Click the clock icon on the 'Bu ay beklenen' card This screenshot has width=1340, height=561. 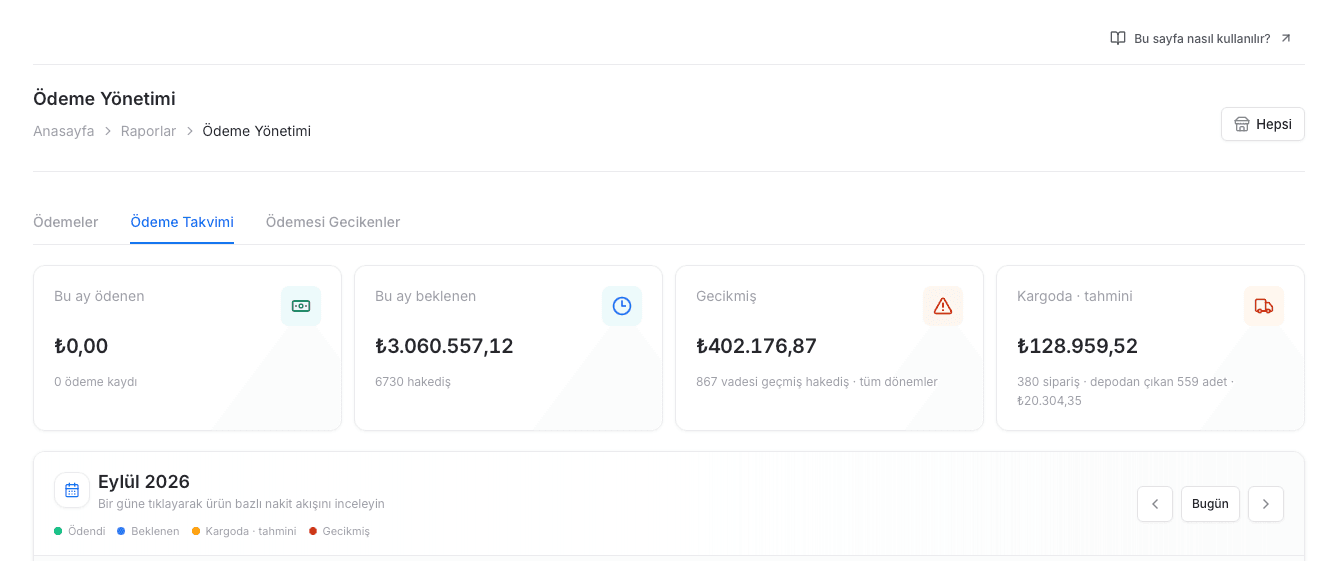[622, 306]
